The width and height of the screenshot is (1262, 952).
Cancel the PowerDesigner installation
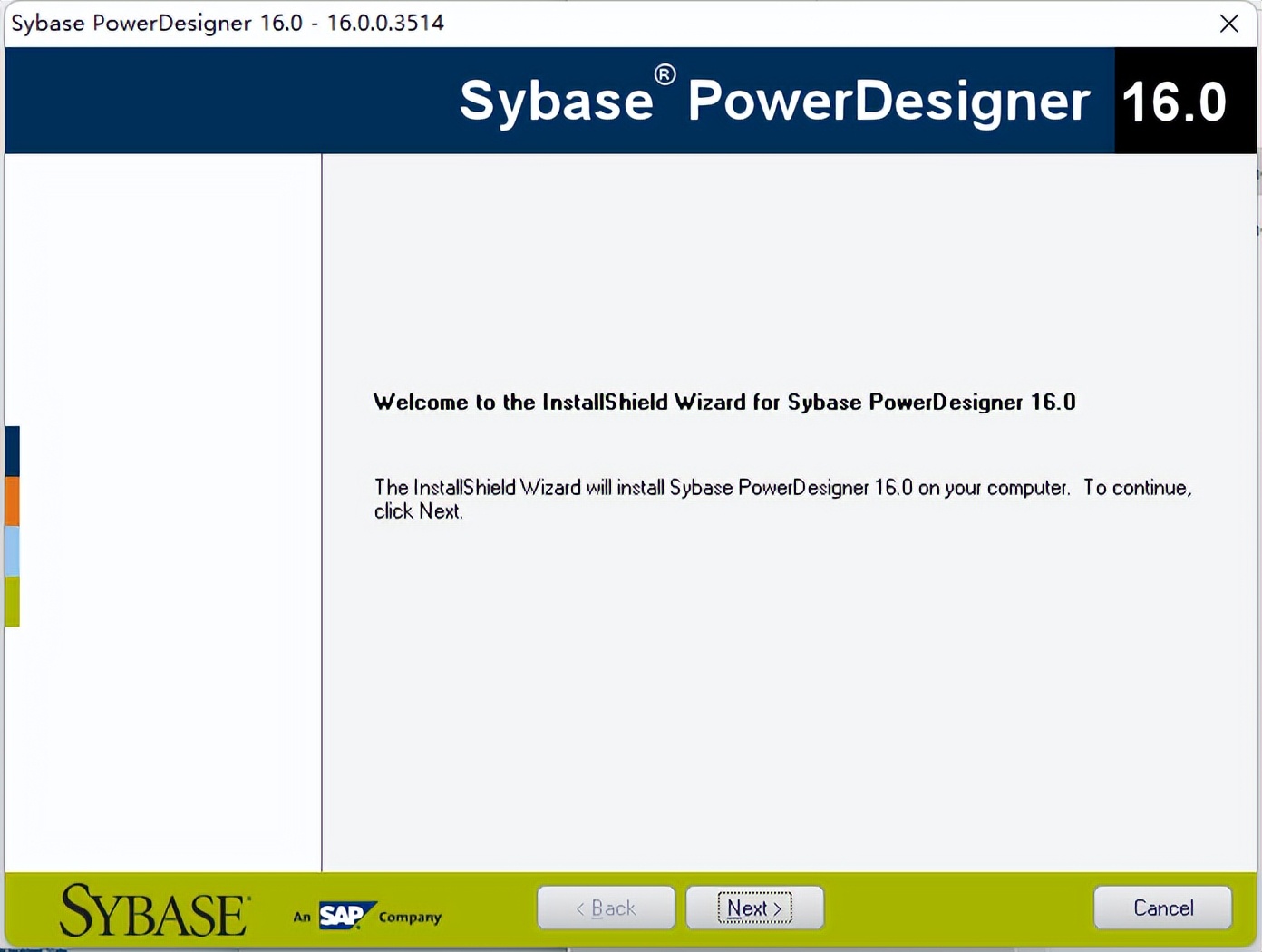1162,908
